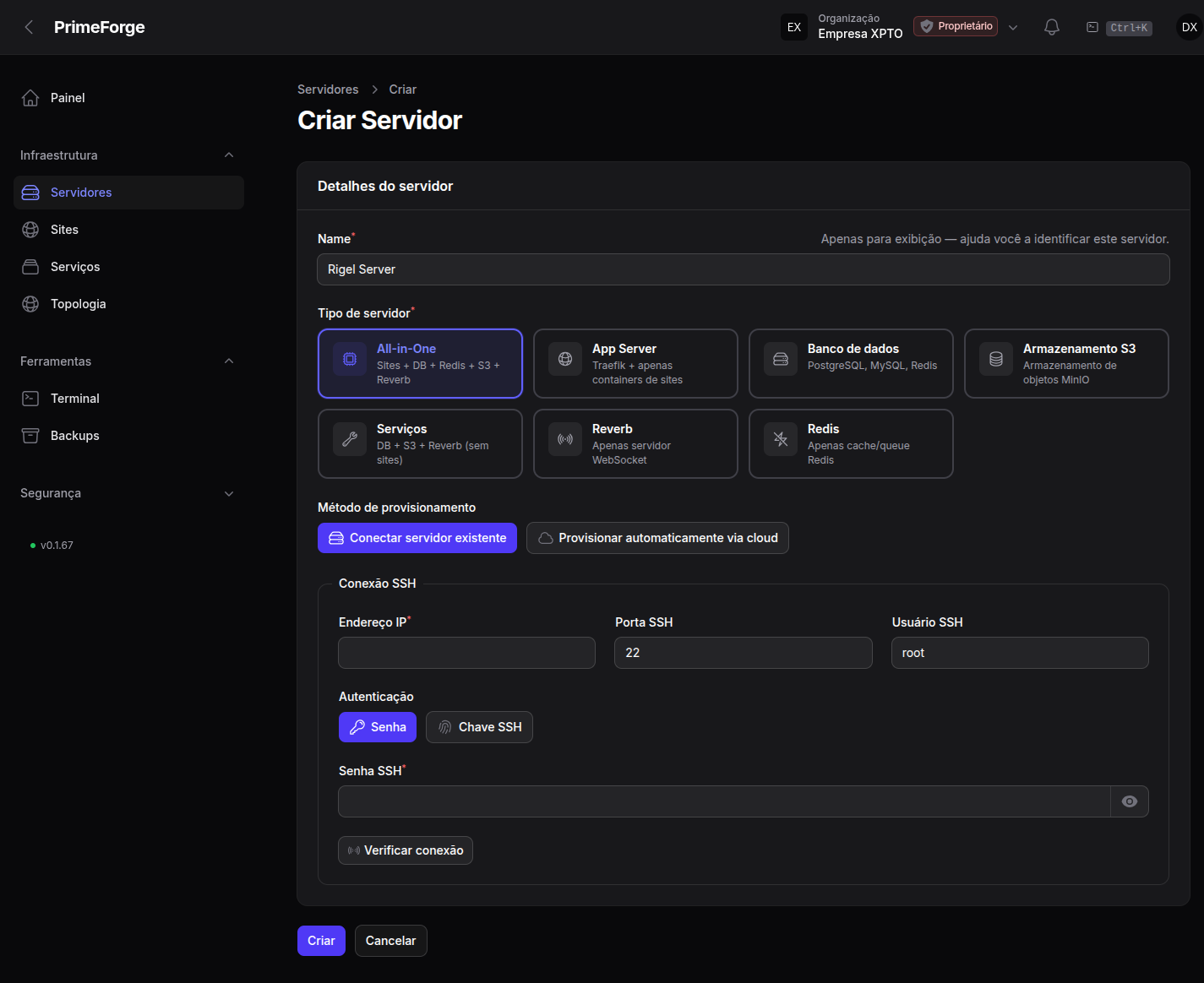Click the Cancelar button
Viewport: 1204px width, 983px height.
390,941
